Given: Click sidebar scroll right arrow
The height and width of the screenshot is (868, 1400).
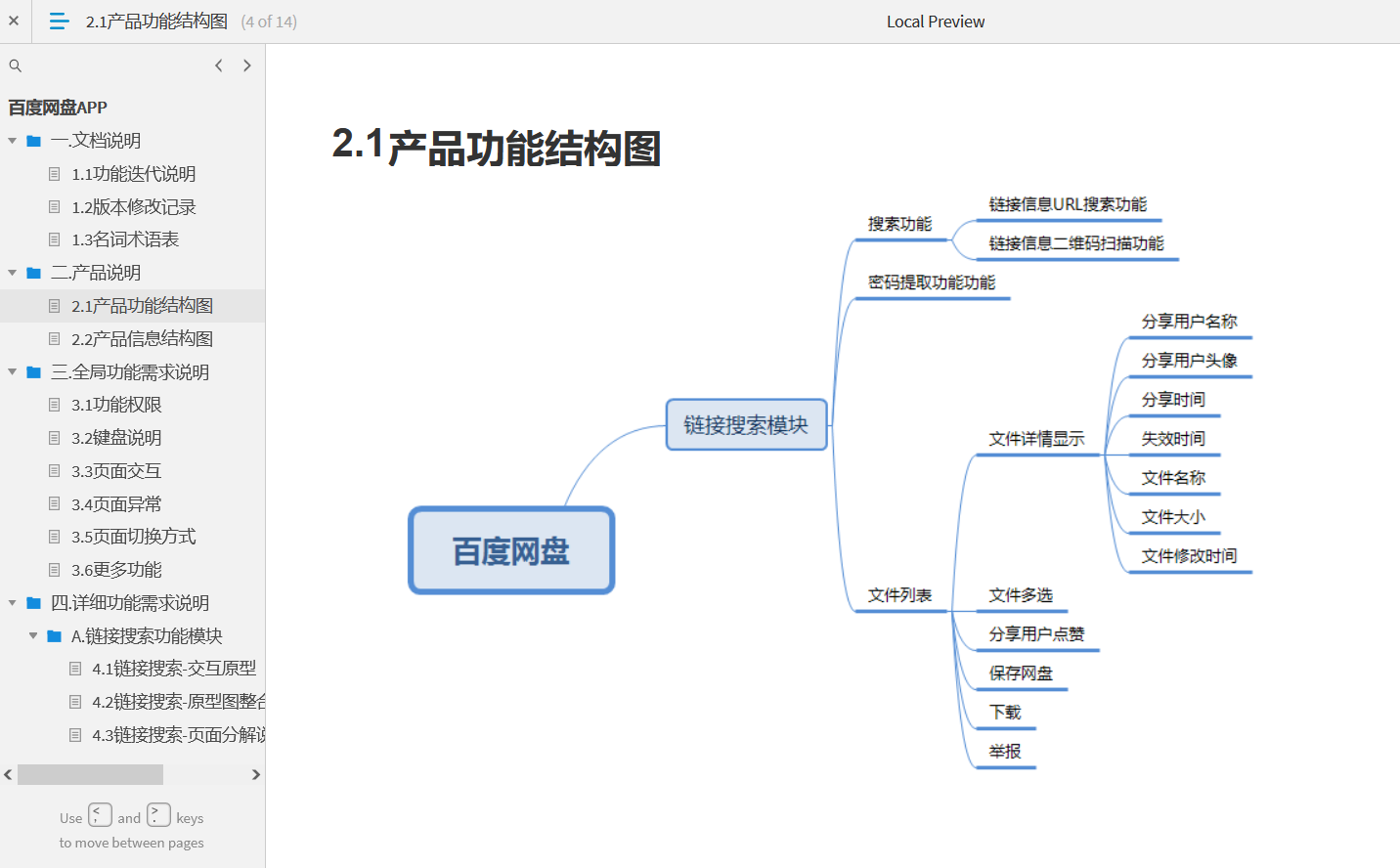Looking at the screenshot, I should (x=256, y=775).
